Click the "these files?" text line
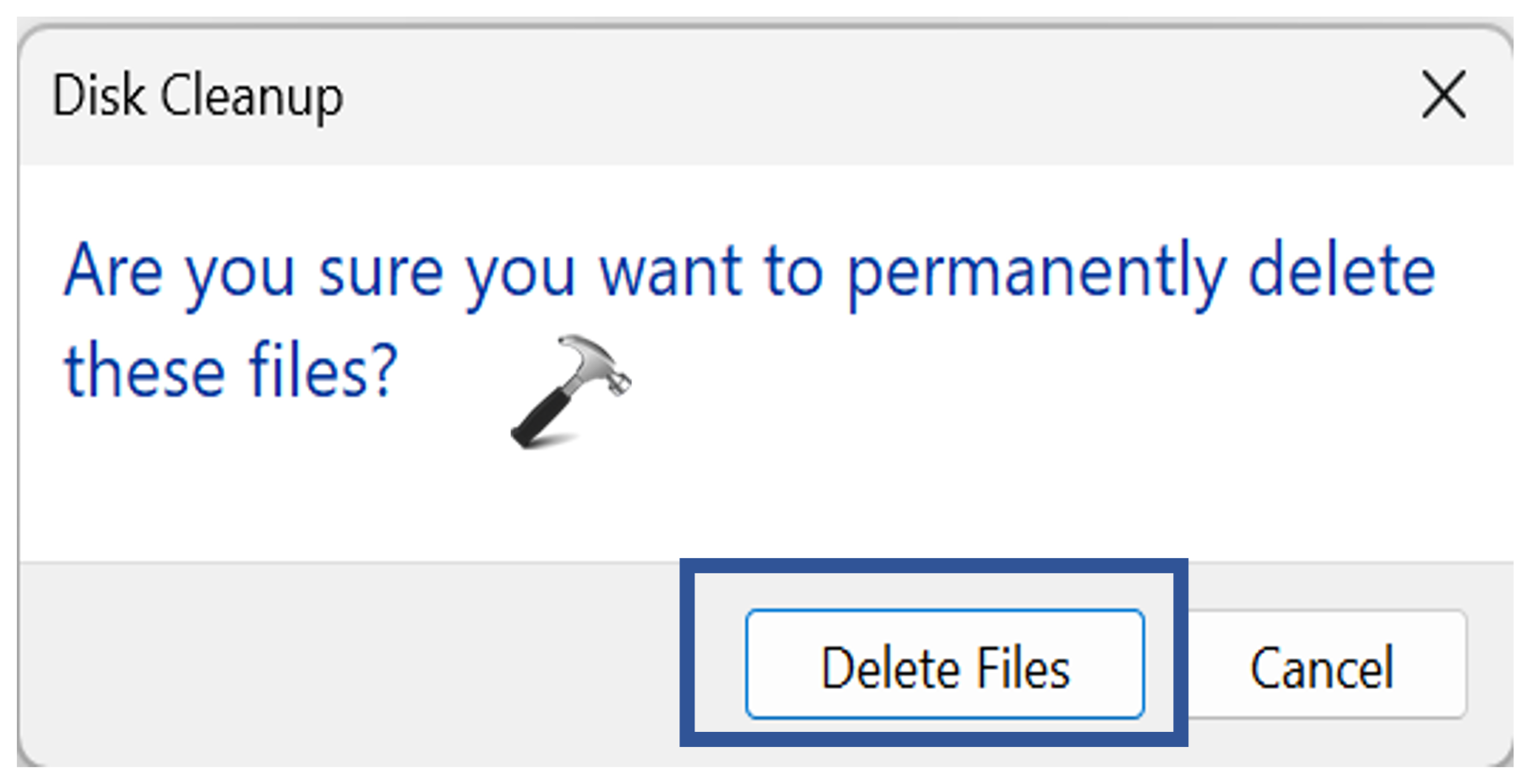Screen dimensions: 1530x784 click(231, 371)
